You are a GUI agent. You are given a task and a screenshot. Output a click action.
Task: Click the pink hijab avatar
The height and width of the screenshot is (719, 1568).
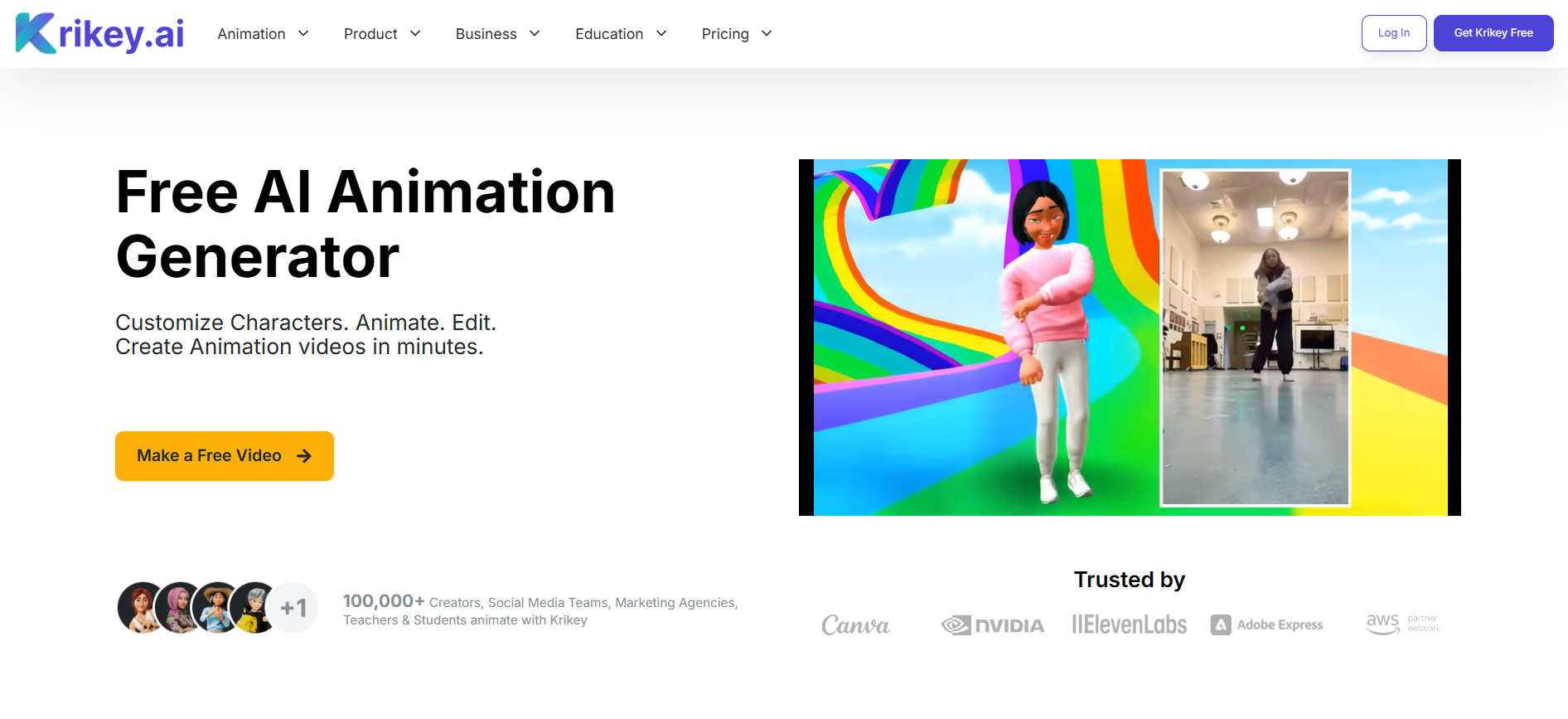tap(179, 608)
